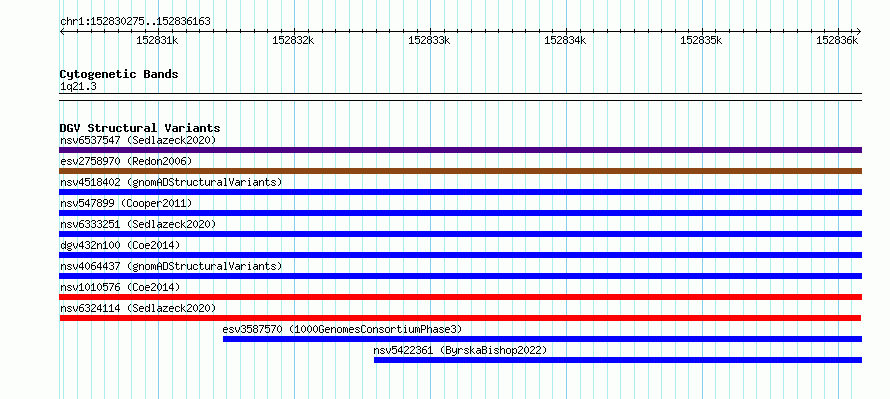
Task: Click the Cytogenetic Bands track title
Action: tap(119, 74)
